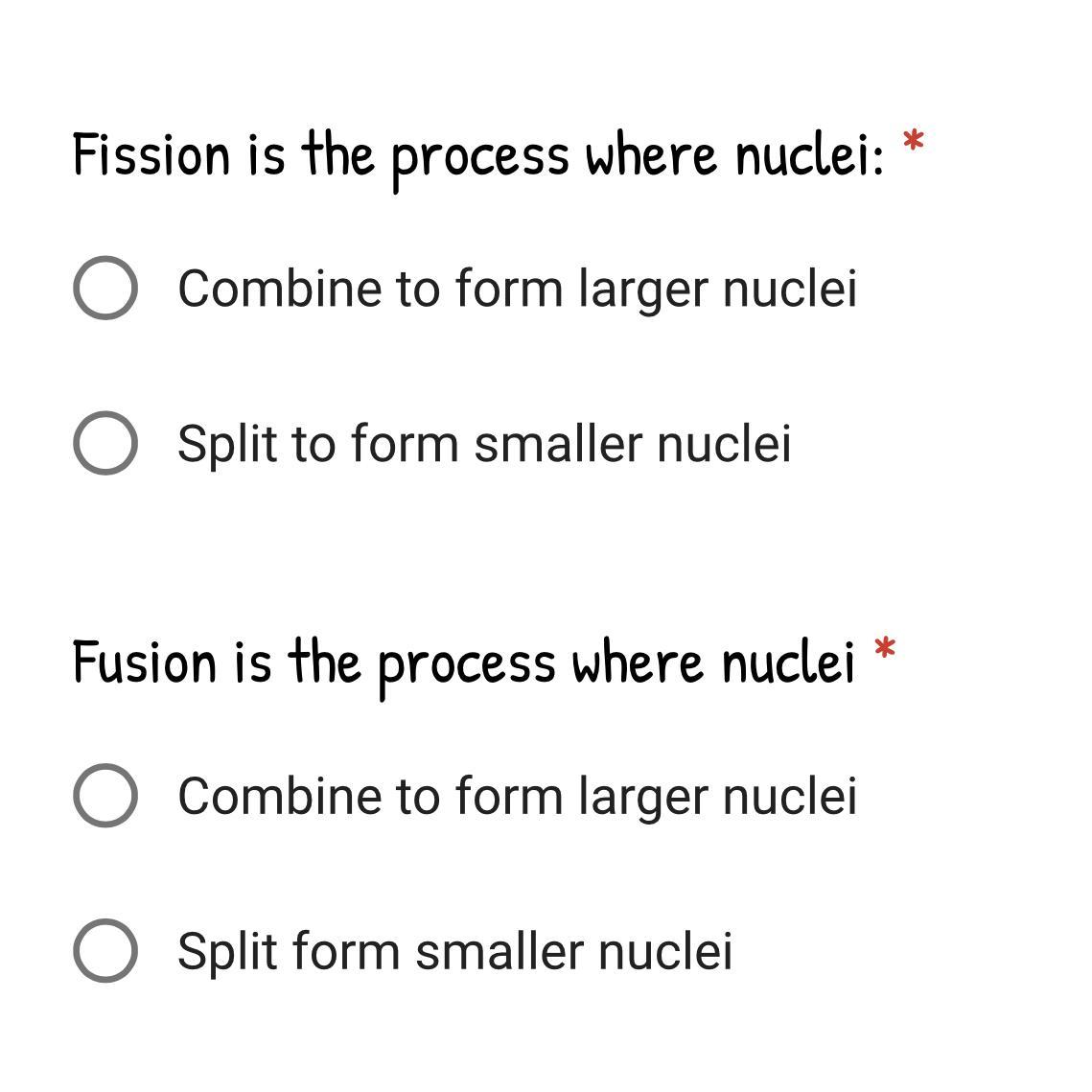Mark Fusion as splitting into smaller nuclei

point(105,951)
